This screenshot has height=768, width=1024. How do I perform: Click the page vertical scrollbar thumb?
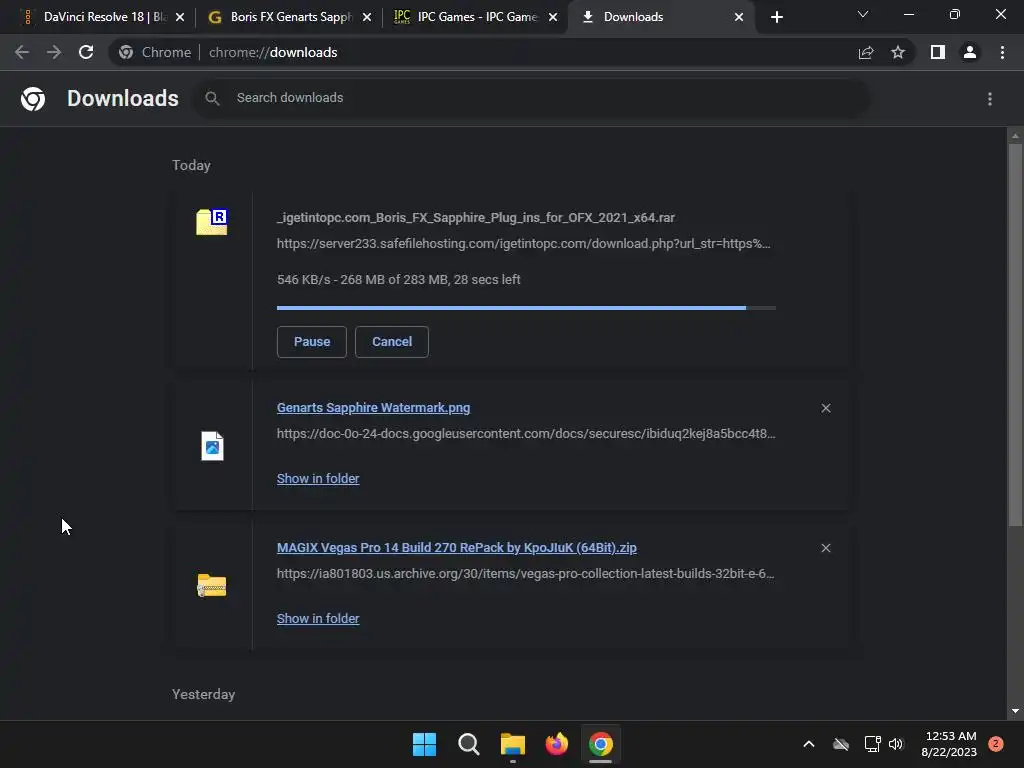pyautogui.click(x=1015, y=334)
